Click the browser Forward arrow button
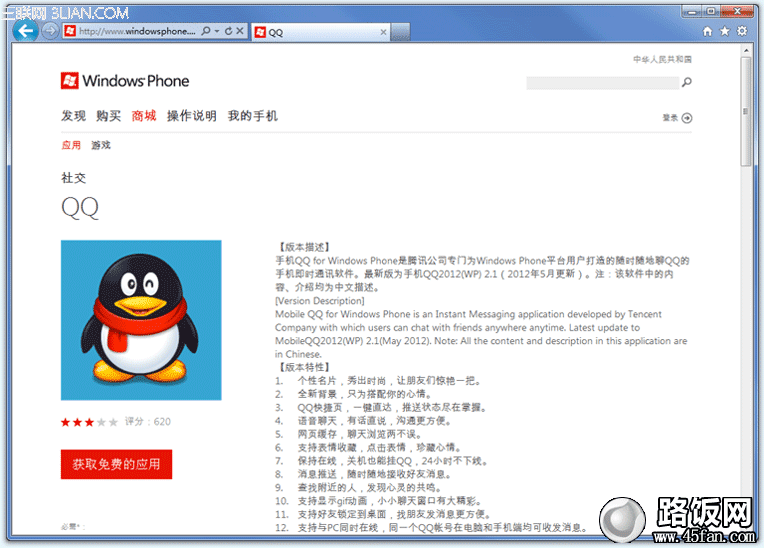The image size is (764, 548). (x=50, y=31)
